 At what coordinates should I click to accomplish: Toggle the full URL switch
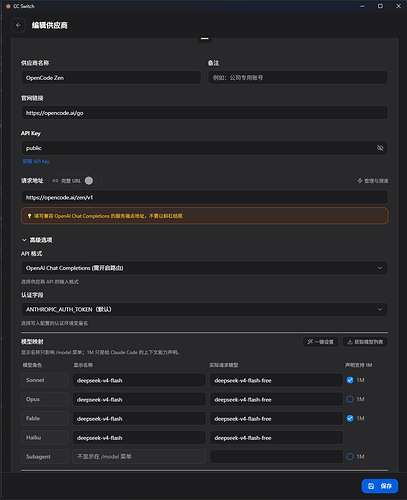(x=89, y=181)
